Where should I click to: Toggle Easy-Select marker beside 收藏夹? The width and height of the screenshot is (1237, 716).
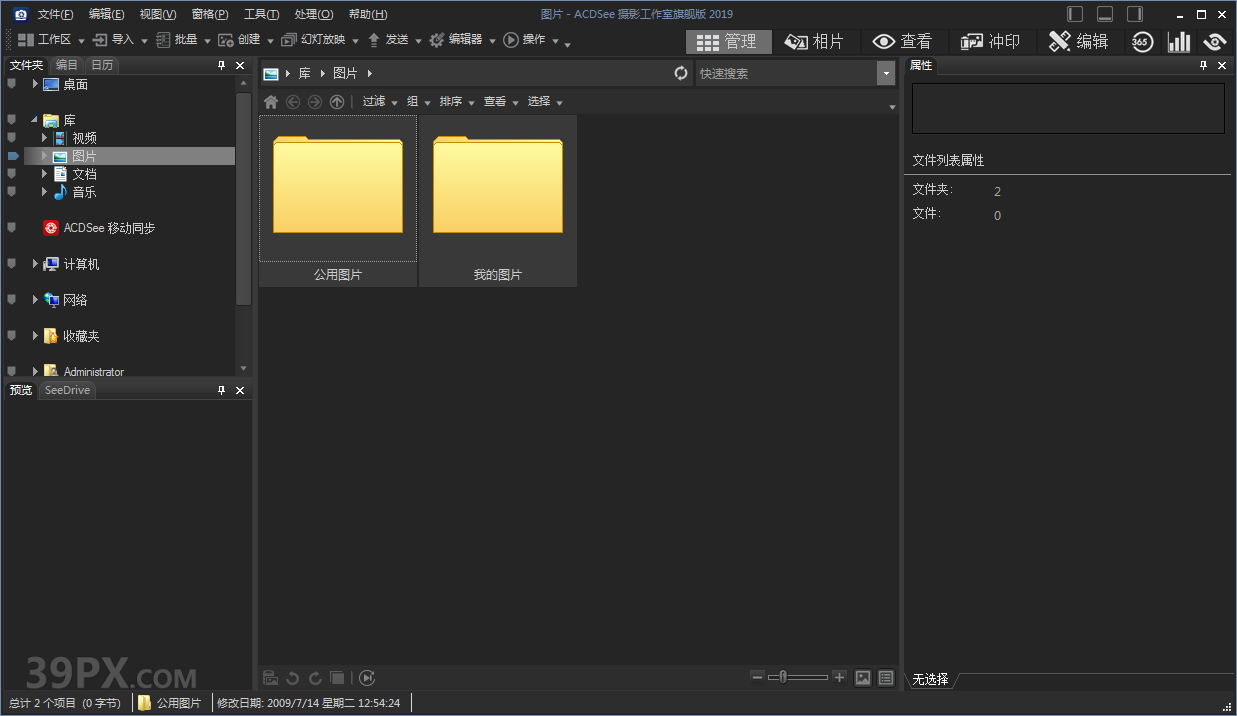[12, 336]
